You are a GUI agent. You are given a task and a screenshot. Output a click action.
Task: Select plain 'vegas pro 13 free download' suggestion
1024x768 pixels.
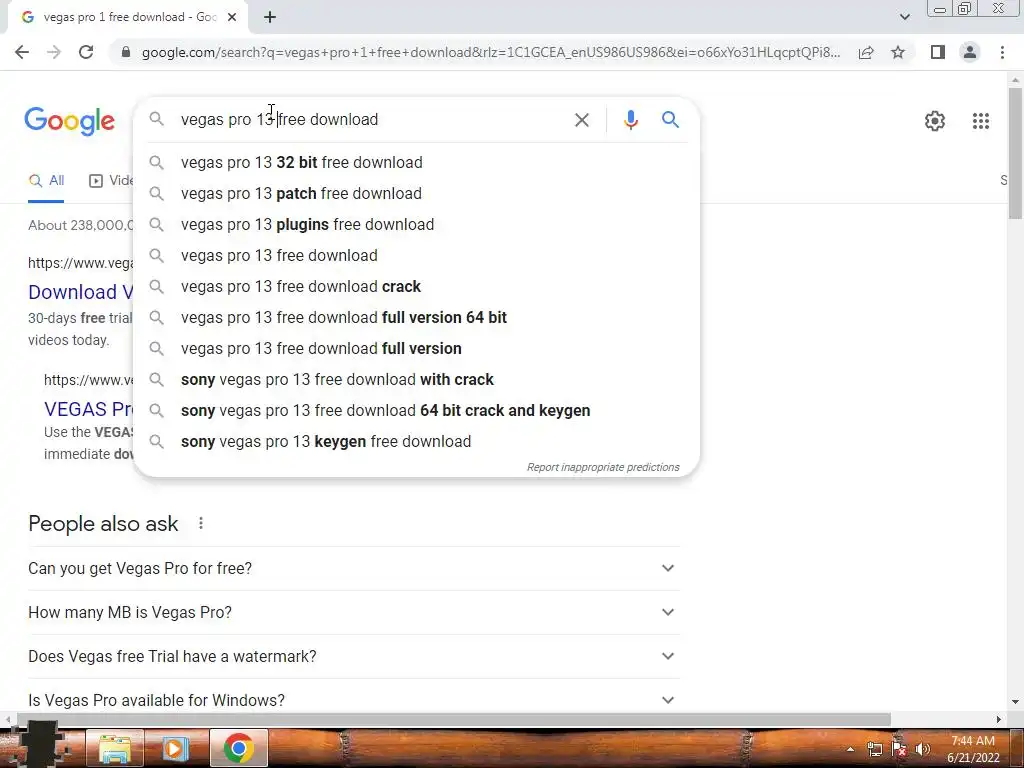416,255
